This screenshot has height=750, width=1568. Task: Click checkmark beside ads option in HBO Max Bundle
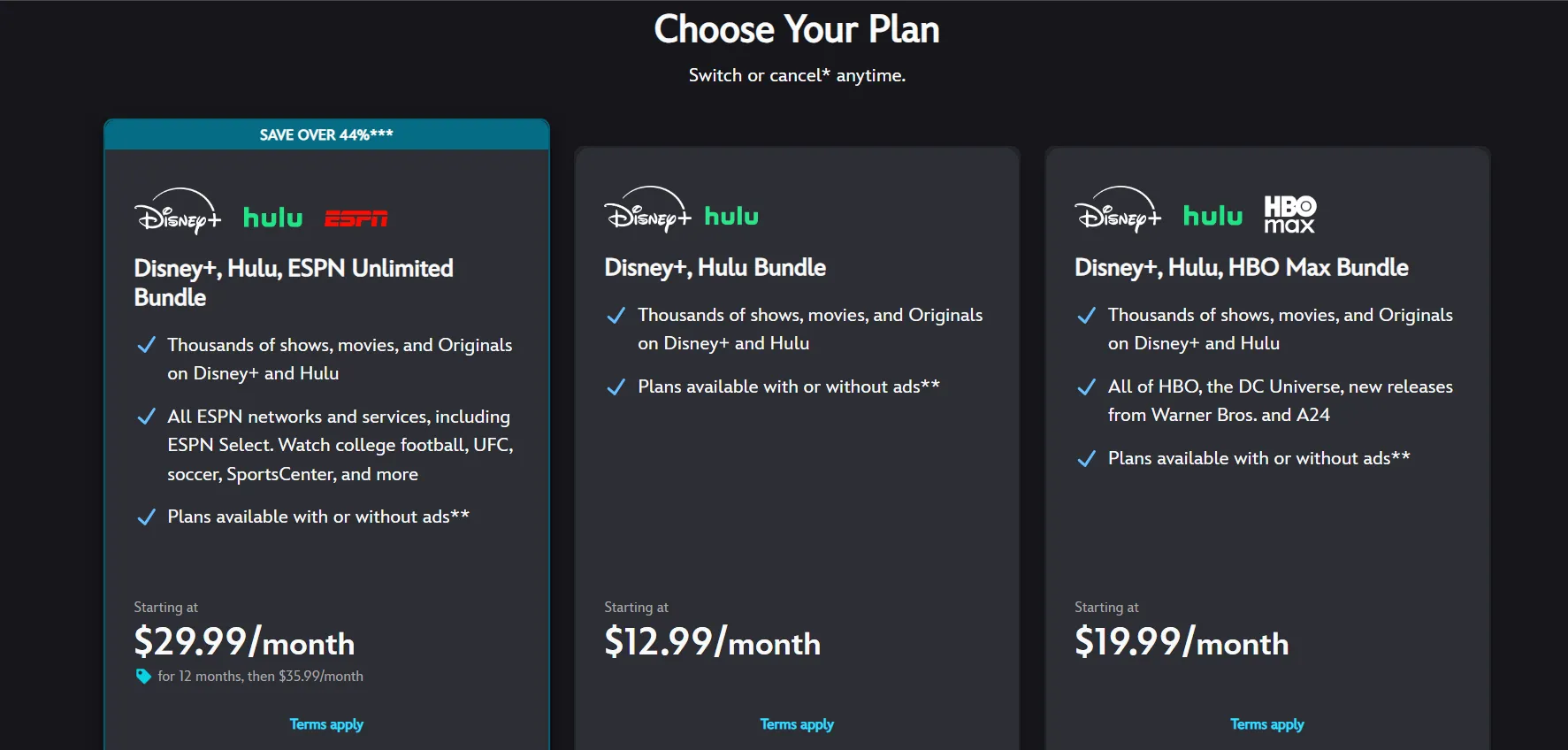[x=1087, y=459]
